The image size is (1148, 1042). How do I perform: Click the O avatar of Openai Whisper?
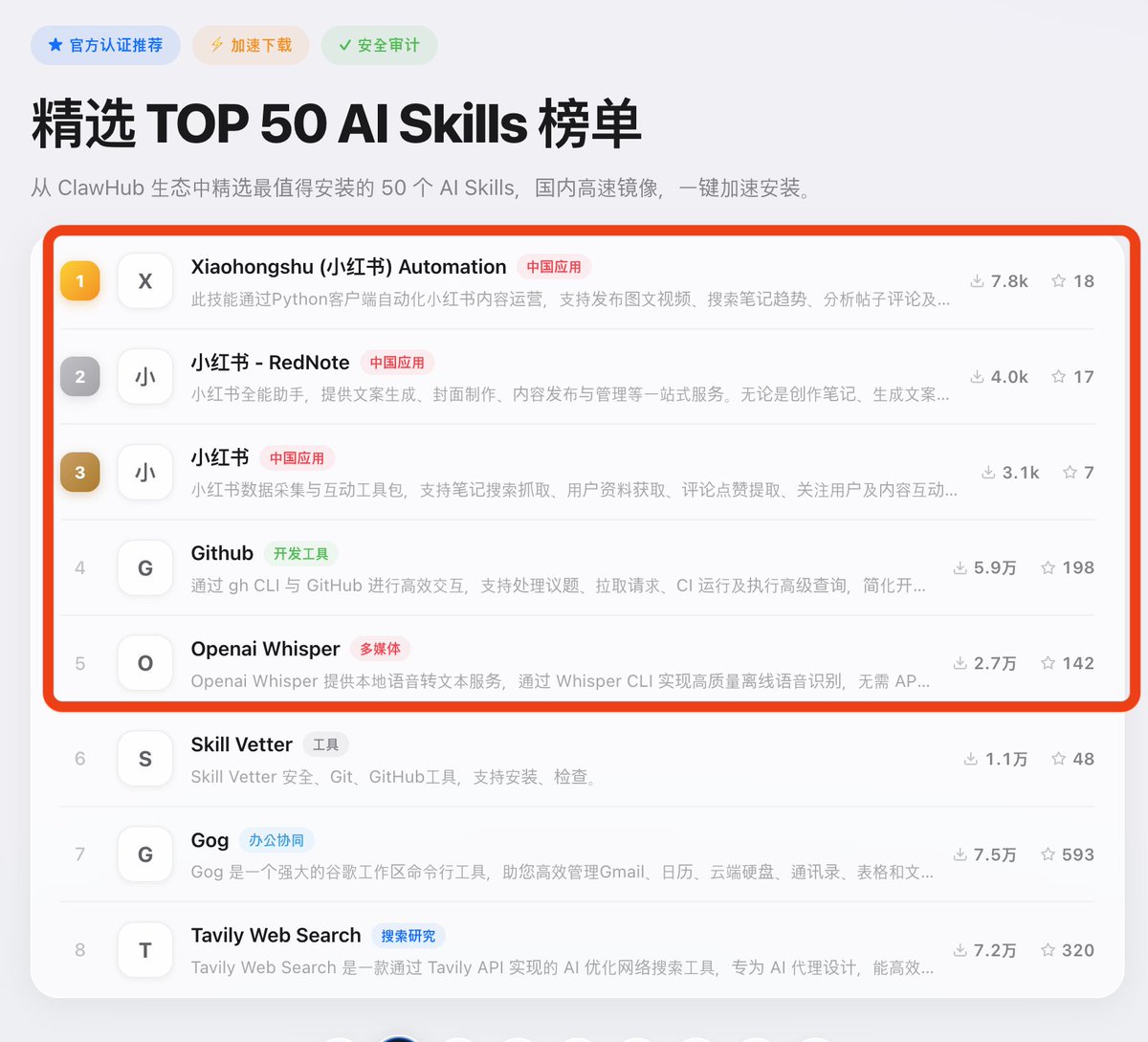[145, 663]
